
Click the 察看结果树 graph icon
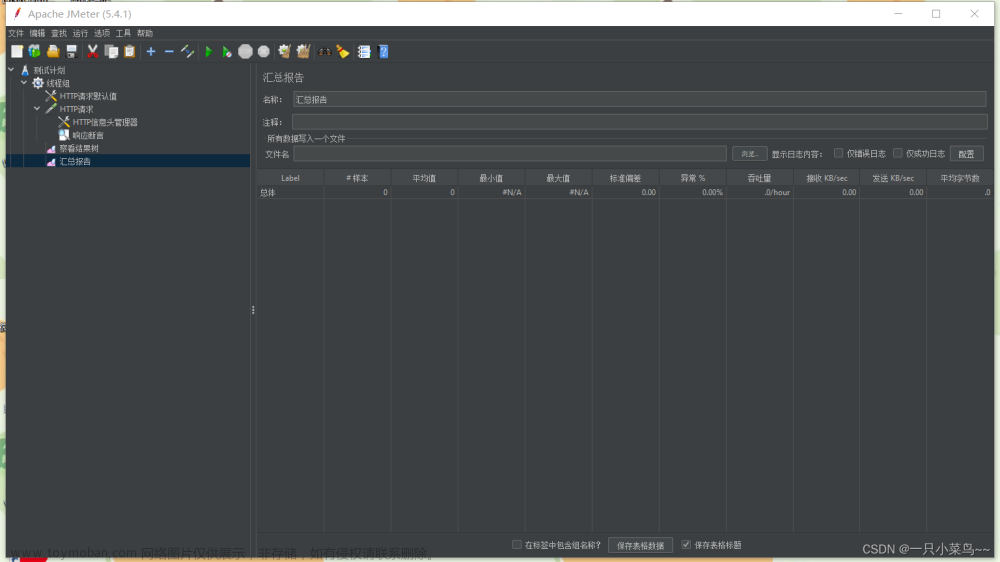coord(51,149)
